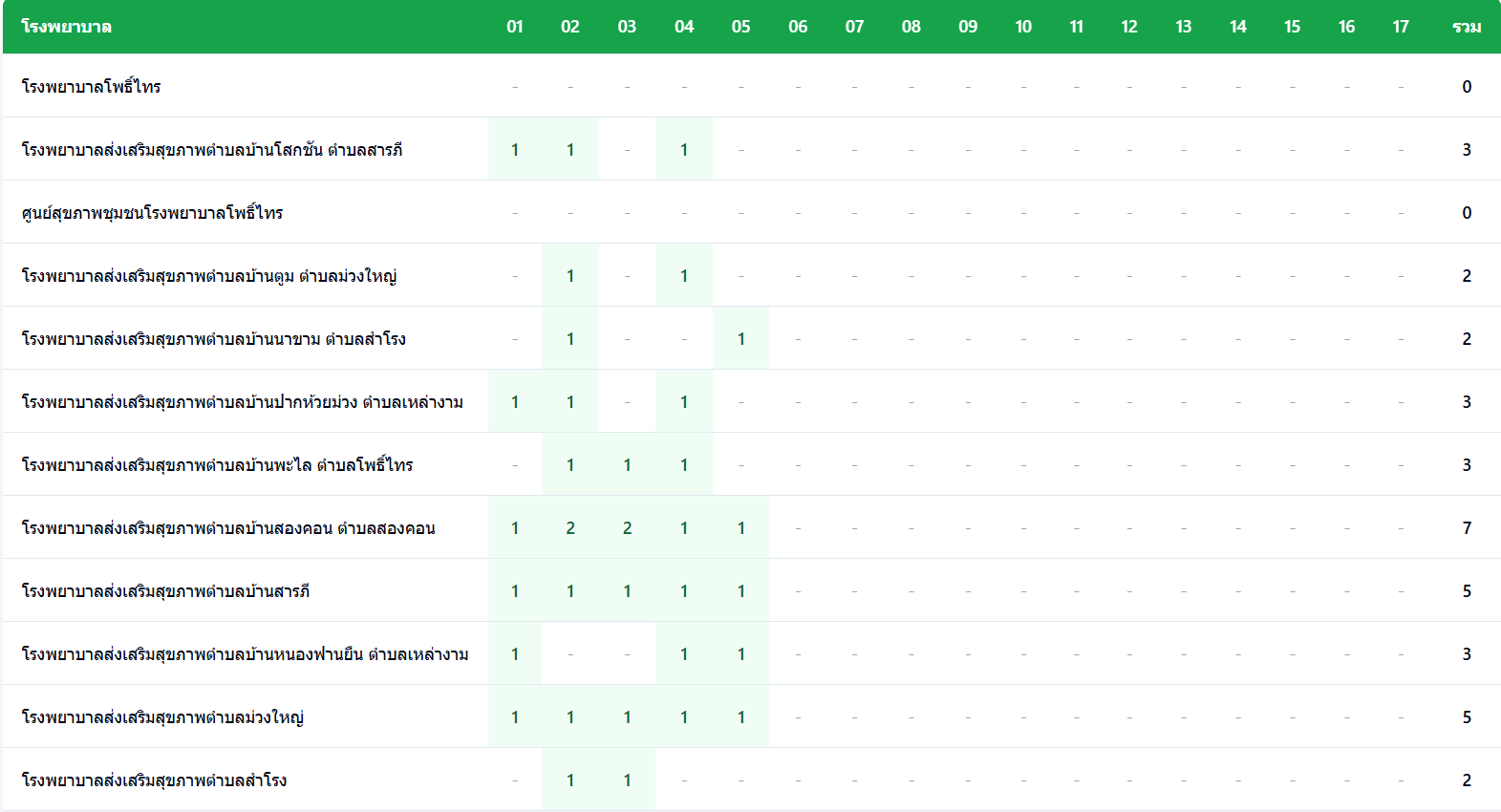Click column header 17

1401,27
